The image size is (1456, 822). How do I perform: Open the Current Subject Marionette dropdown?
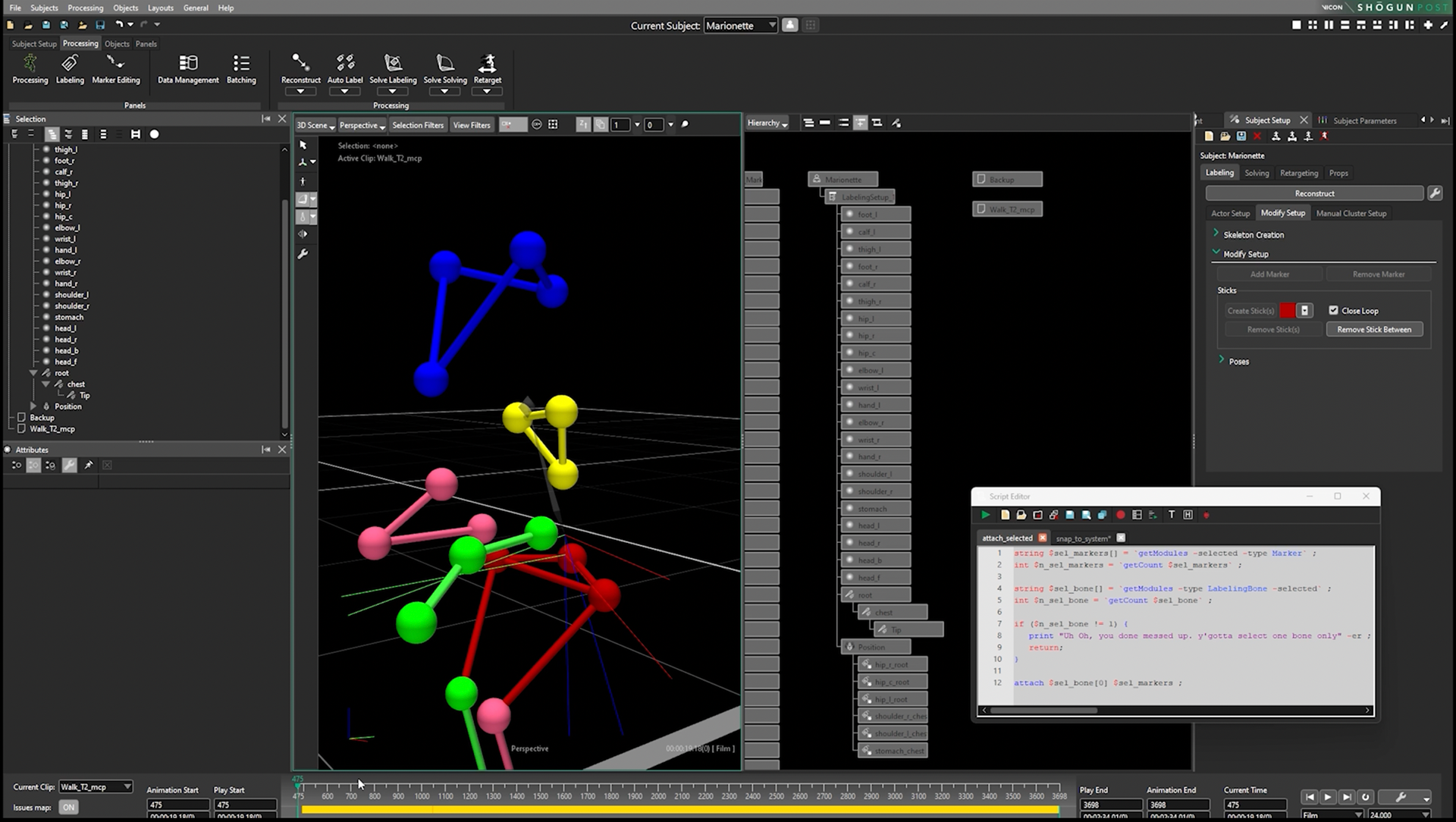(x=741, y=25)
